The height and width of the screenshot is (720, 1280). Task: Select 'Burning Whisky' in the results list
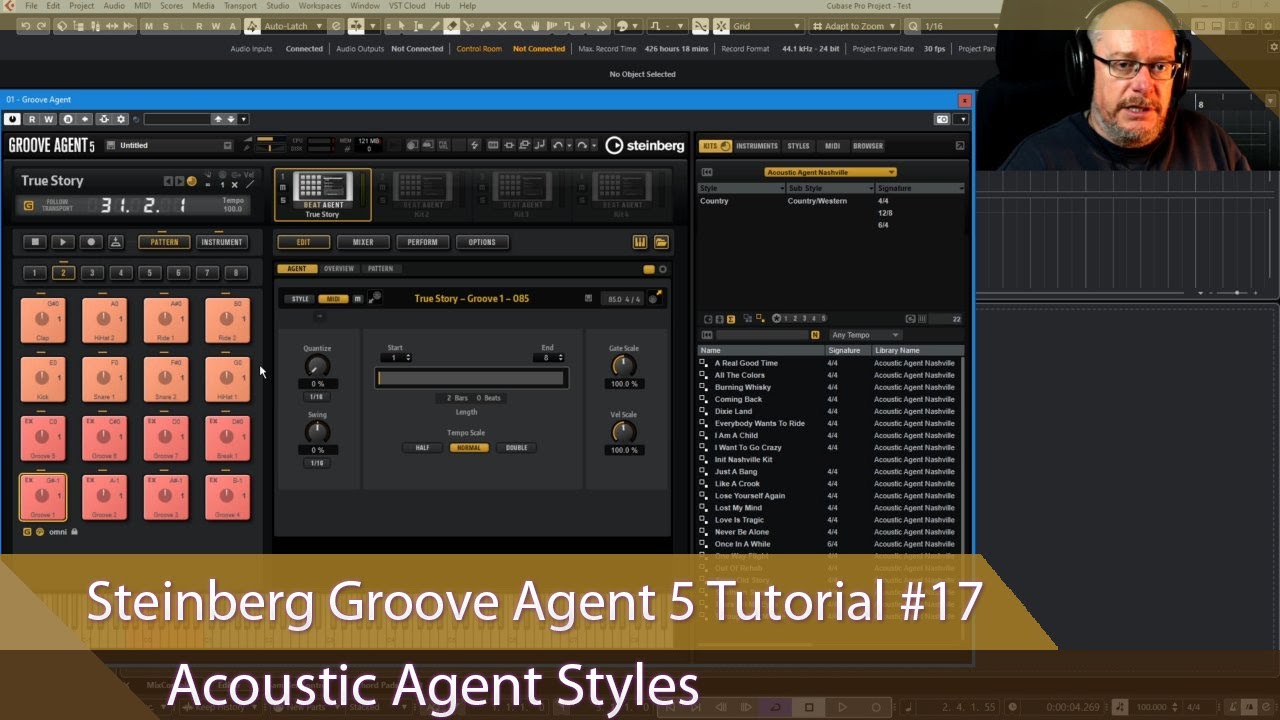point(743,387)
